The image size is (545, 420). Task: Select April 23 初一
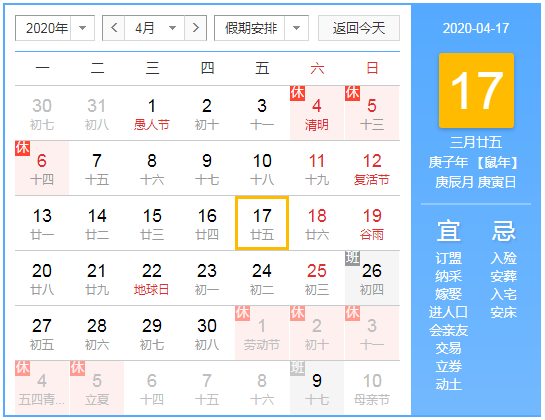207,278
